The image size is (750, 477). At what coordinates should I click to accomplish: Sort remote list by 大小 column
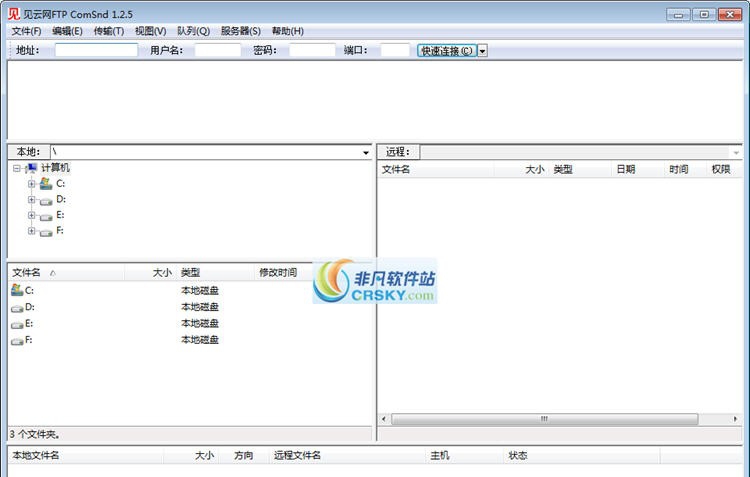coord(521,169)
